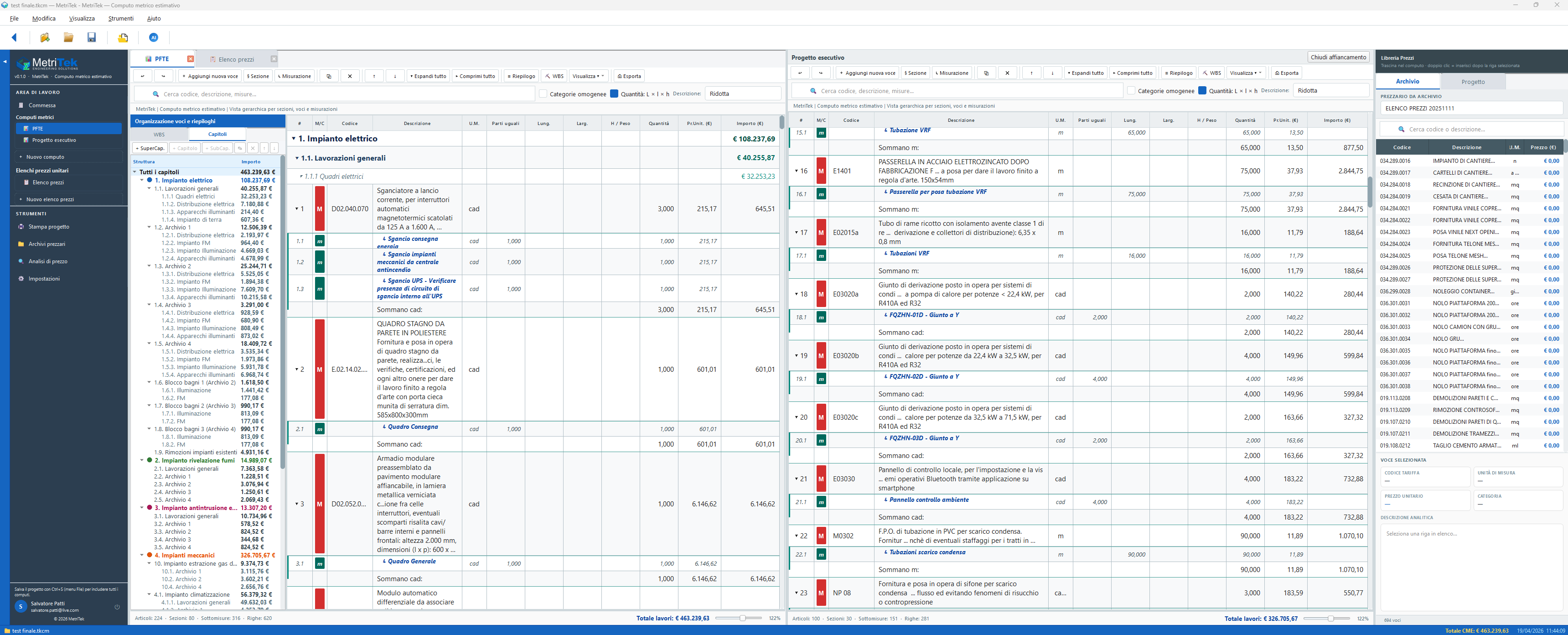Image resolution: width=1568 pixels, height=635 pixels.
Task: Select Progetto esecutivo in sidebar
Action: pos(69,140)
